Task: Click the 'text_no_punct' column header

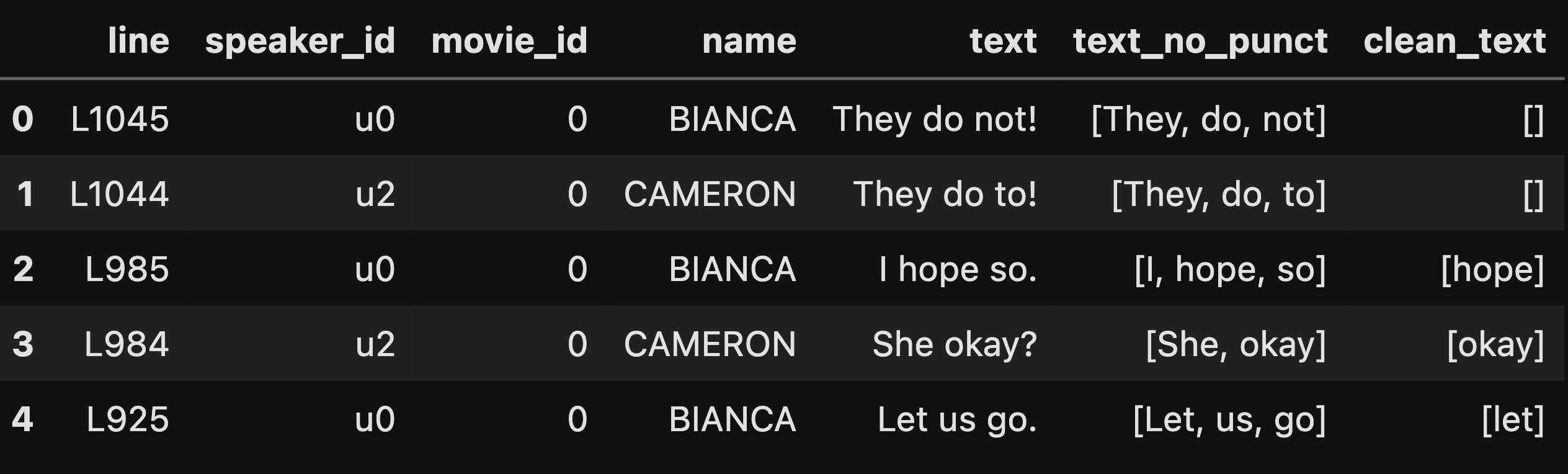Action: coord(1200,41)
